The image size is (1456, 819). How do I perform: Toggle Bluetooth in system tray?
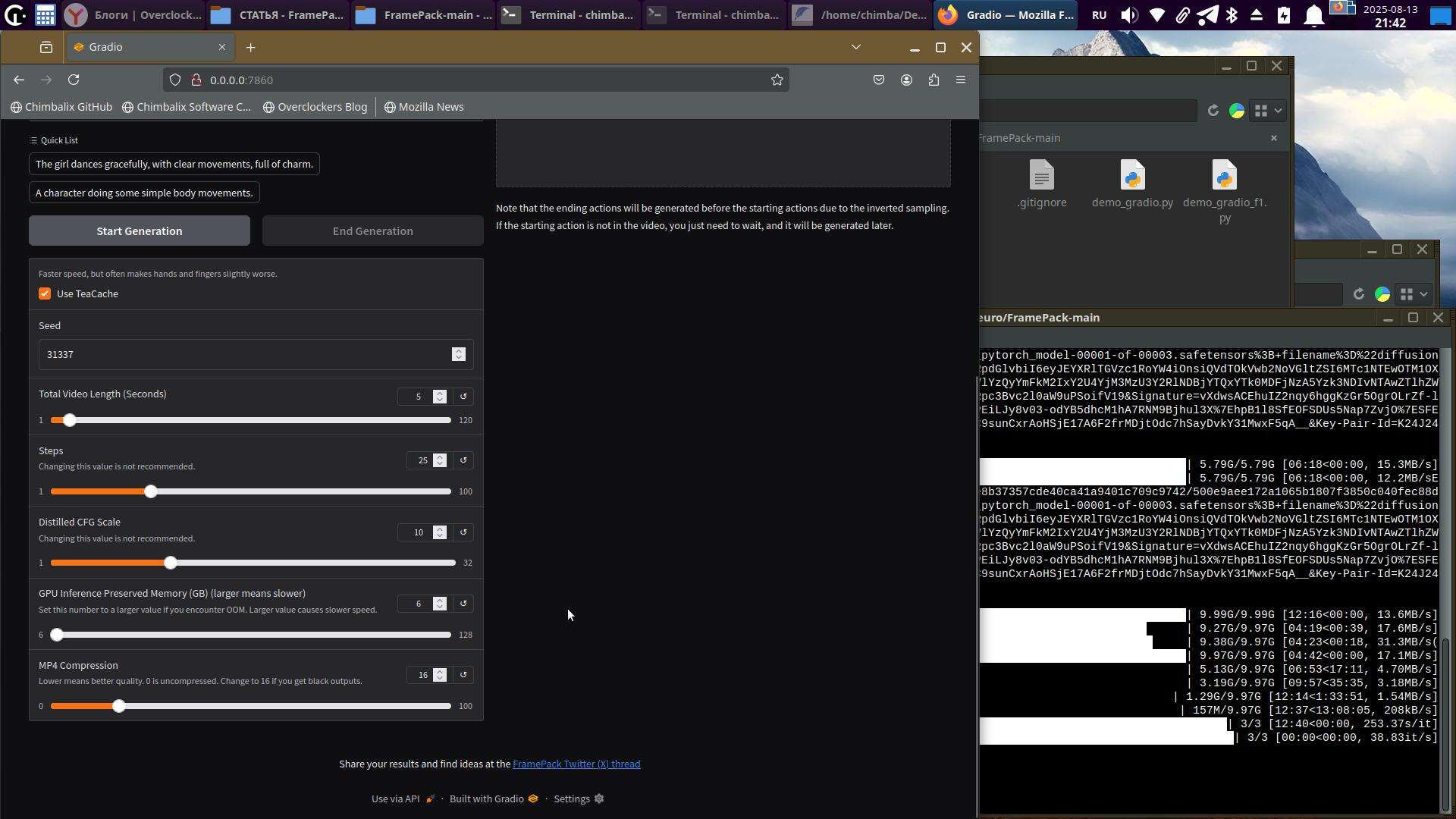point(1232,14)
